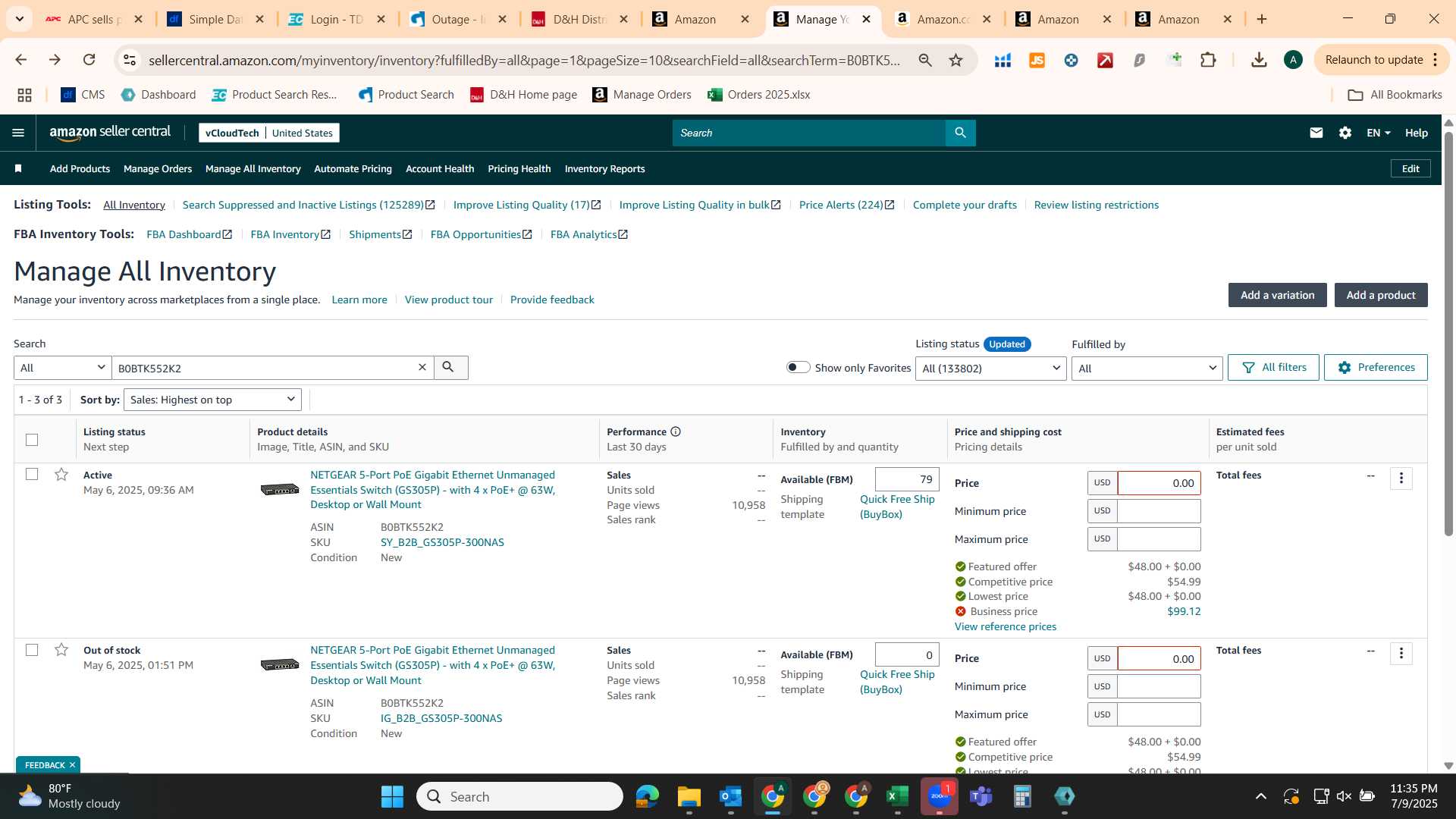This screenshot has width=1456, height=819.
Task: Click the Windows Start button
Action: pos(392,796)
